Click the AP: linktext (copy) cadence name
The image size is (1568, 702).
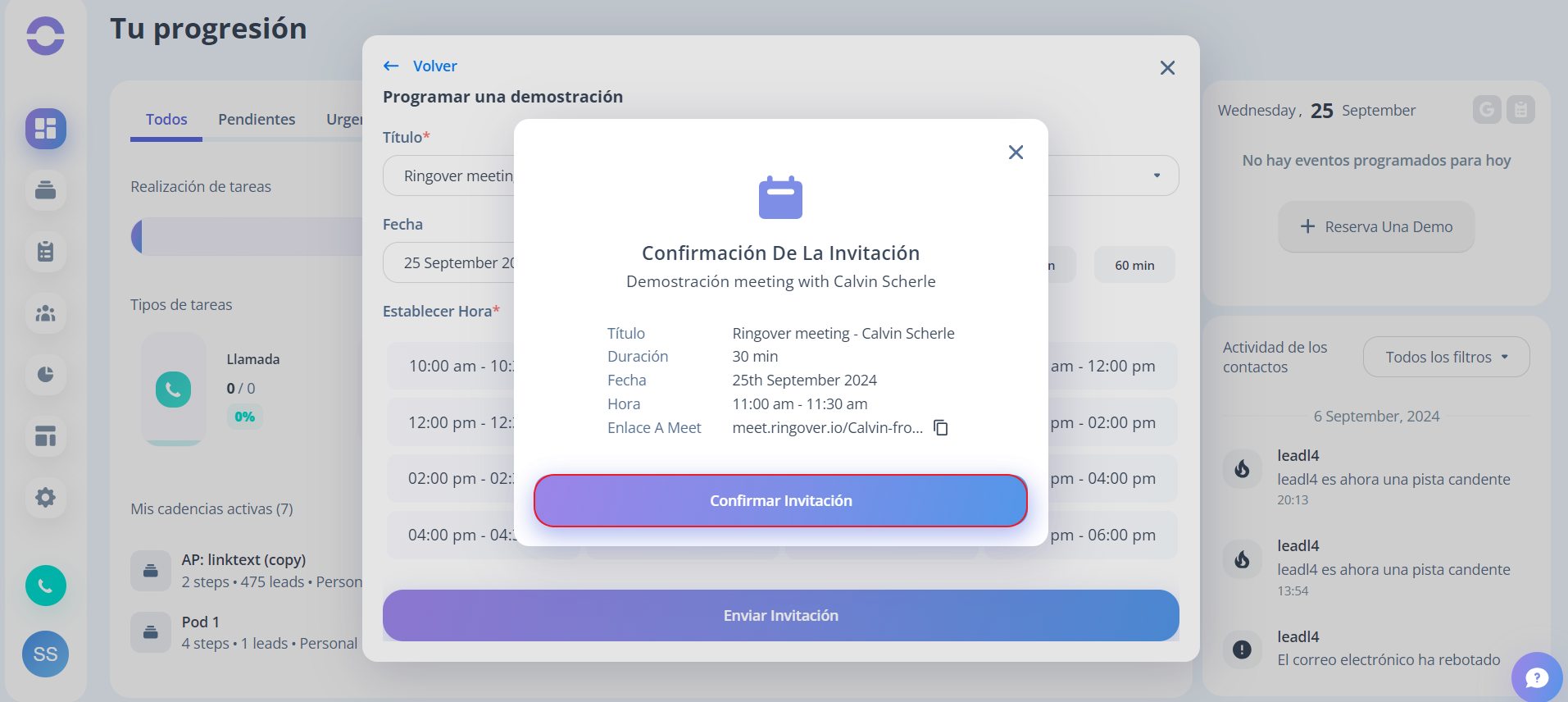click(x=243, y=559)
